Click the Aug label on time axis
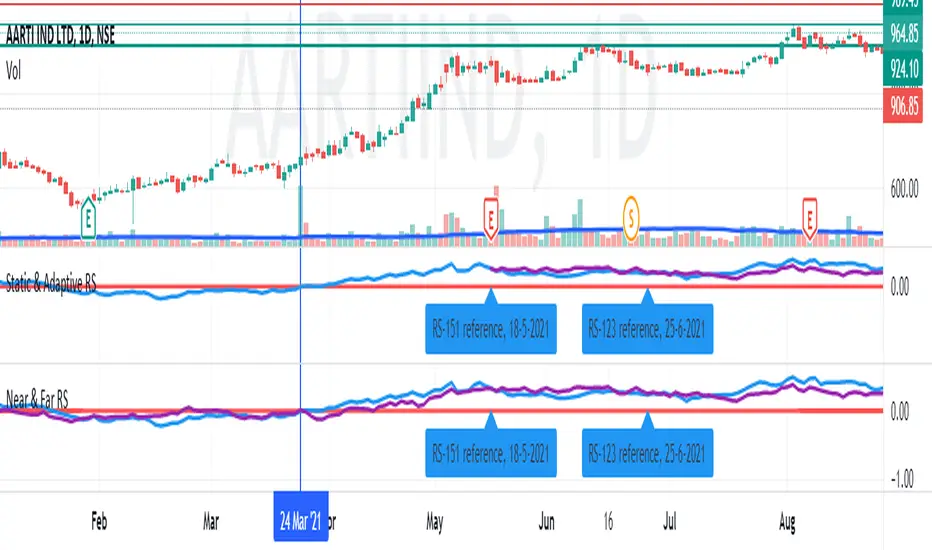The image size is (932, 550). click(x=787, y=523)
